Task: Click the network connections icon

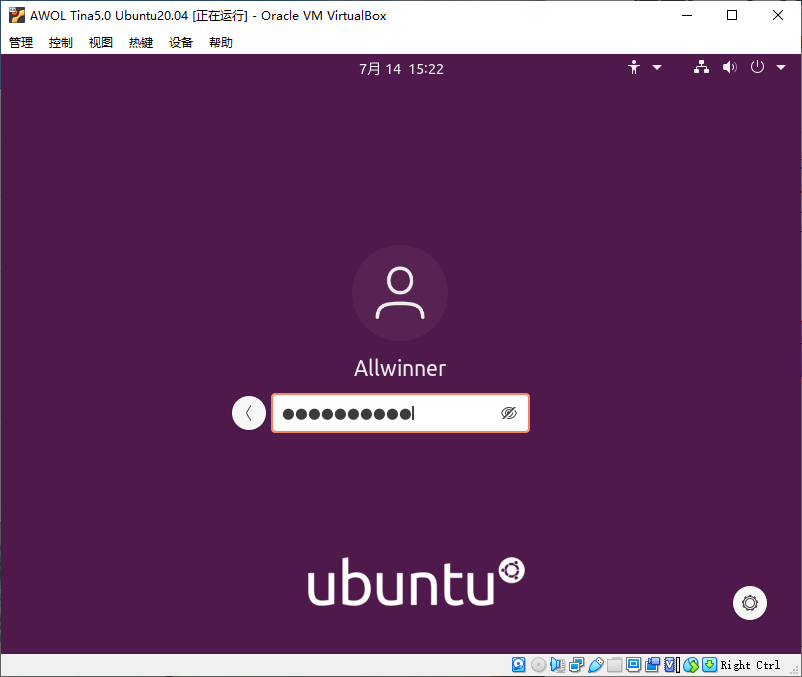Action: [701, 67]
